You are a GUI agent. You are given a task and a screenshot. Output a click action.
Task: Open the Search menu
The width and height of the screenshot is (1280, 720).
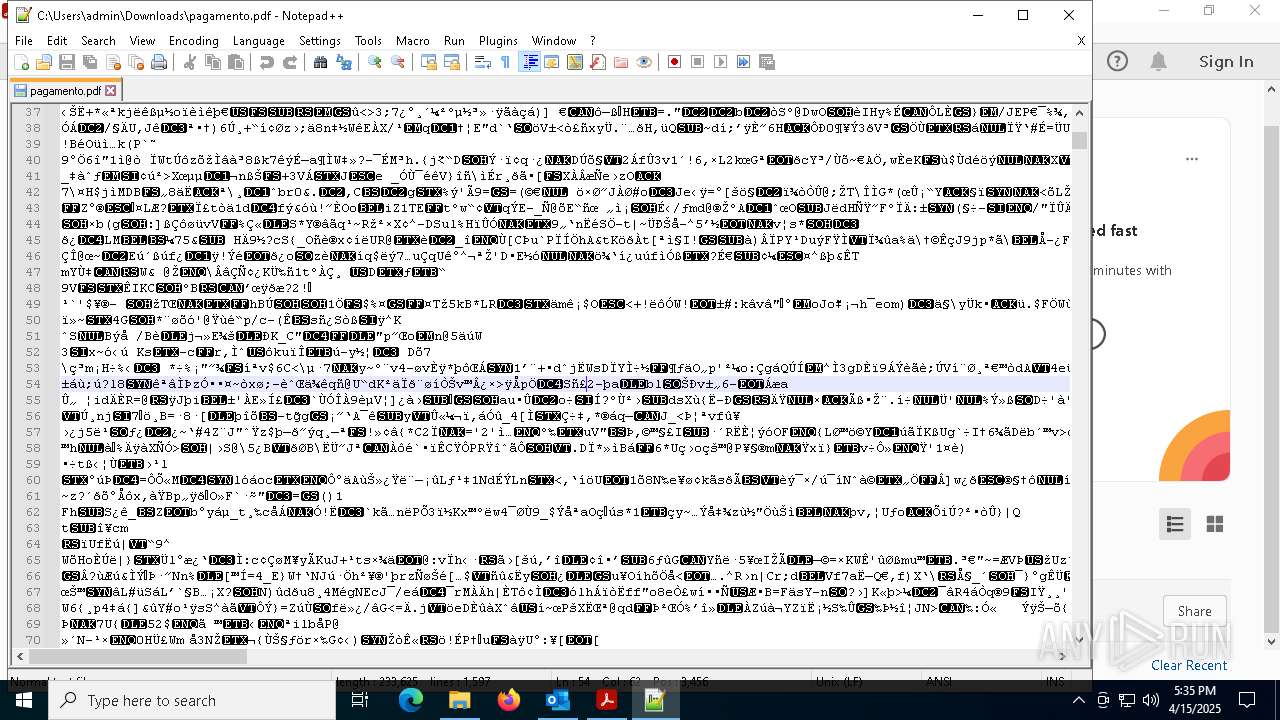click(98, 41)
